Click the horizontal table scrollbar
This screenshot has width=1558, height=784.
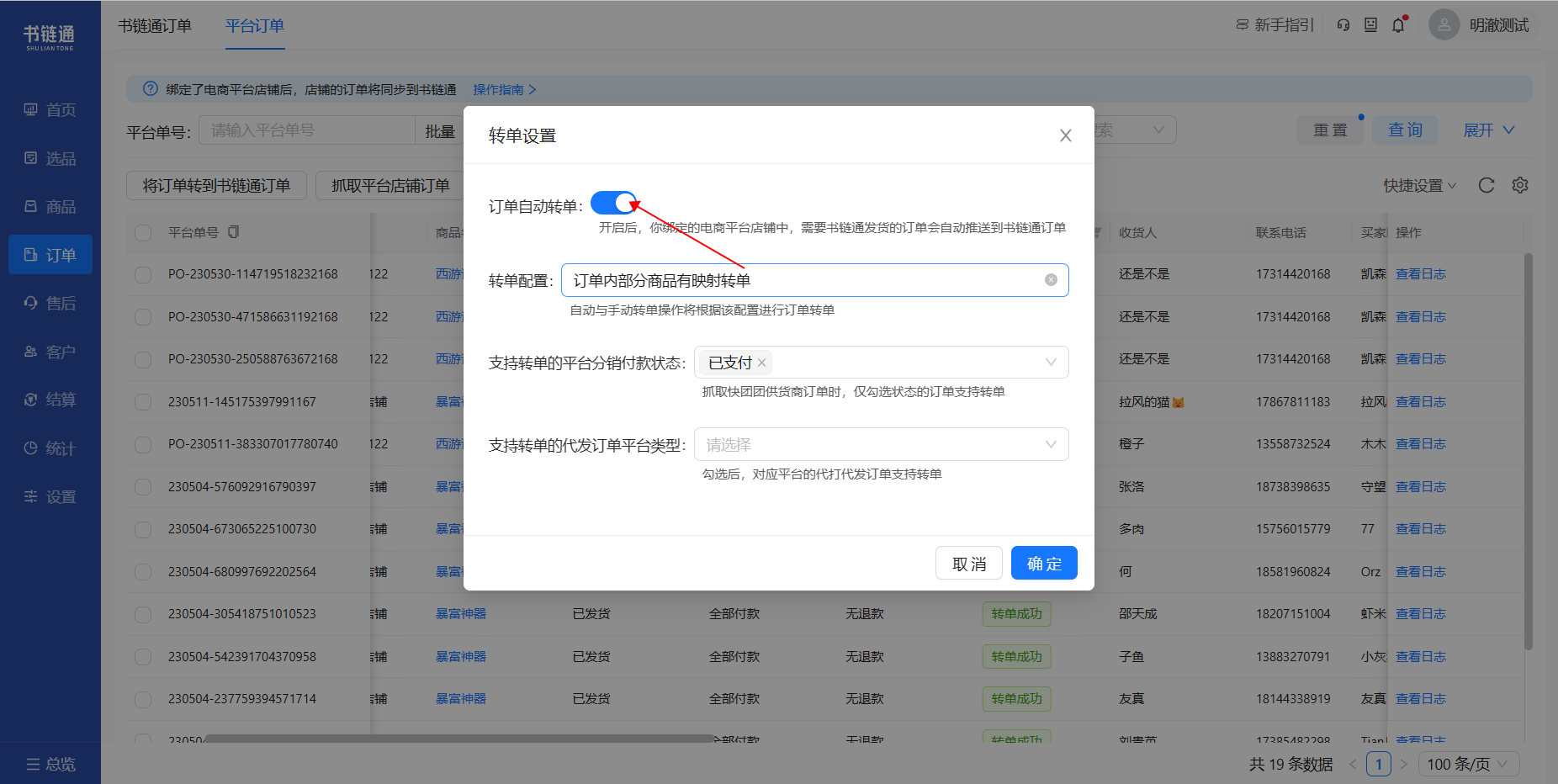[458, 739]
